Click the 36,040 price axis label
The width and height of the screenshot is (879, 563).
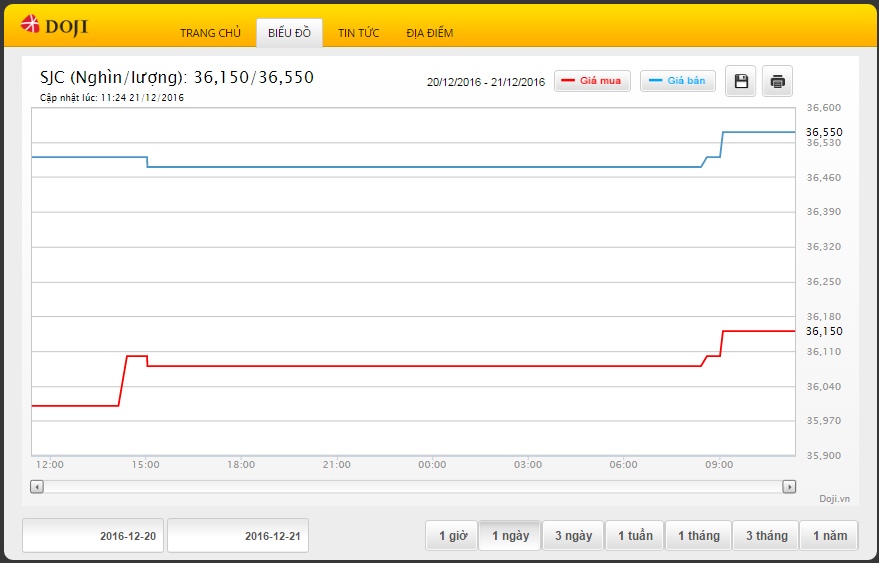point(824,386)
